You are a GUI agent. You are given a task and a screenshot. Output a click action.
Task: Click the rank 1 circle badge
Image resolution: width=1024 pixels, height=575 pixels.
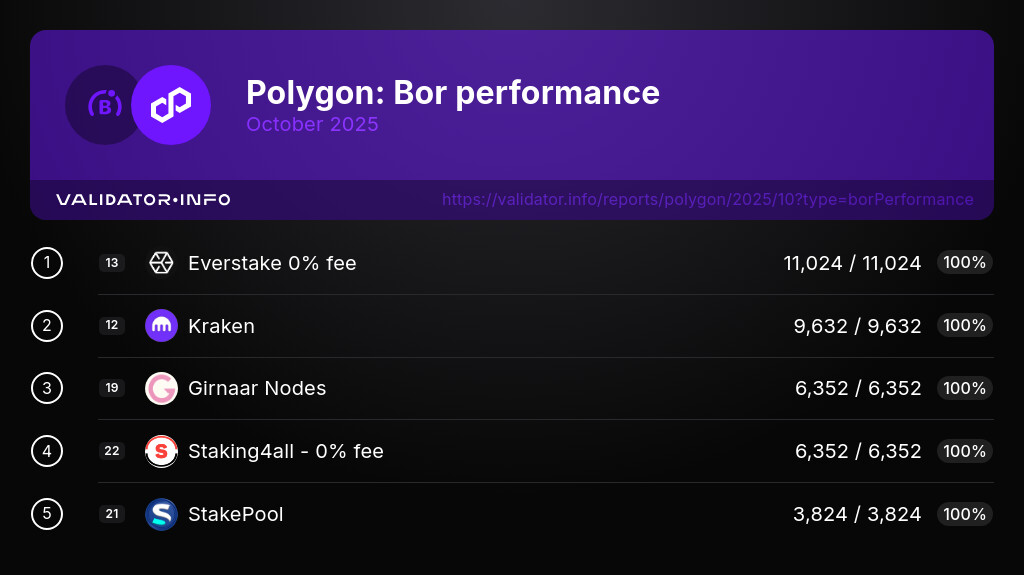[x=47, y=263]
